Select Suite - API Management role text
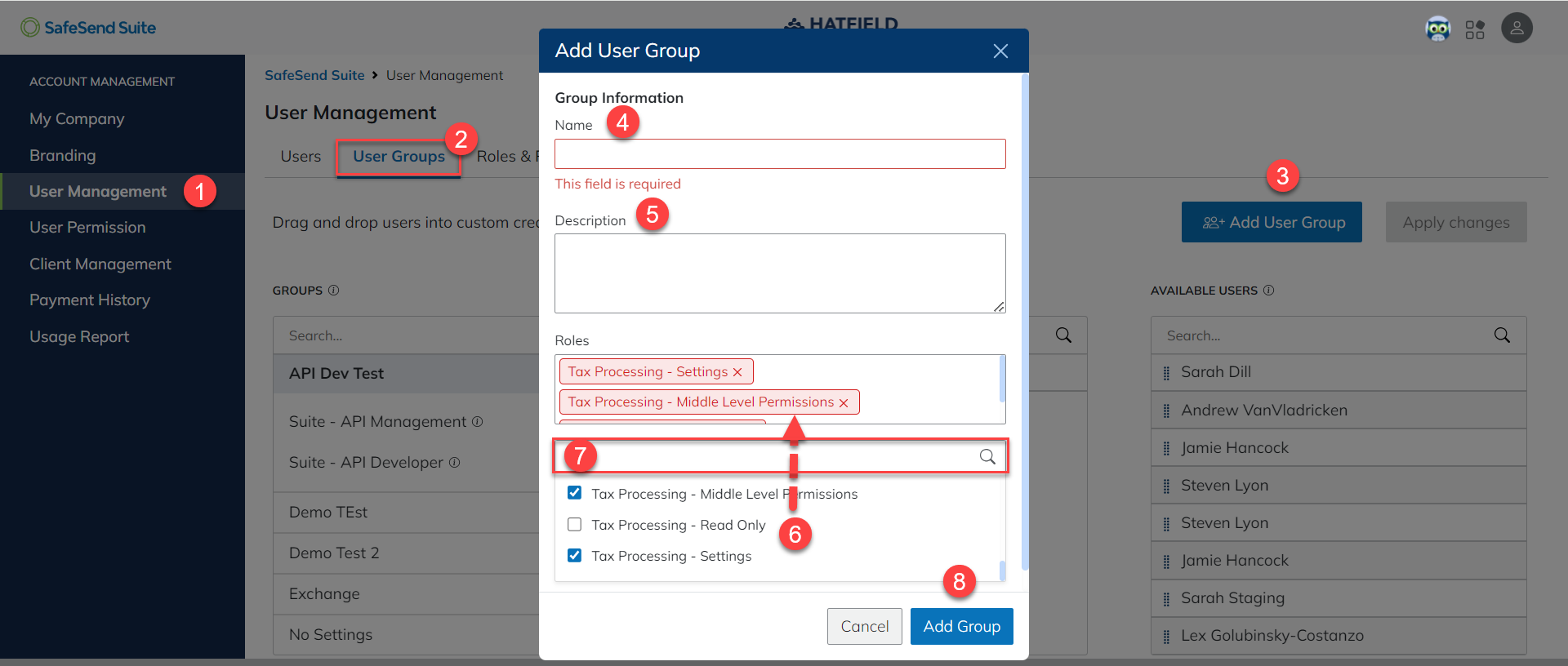1568x666 pixels. pos(377,422)
